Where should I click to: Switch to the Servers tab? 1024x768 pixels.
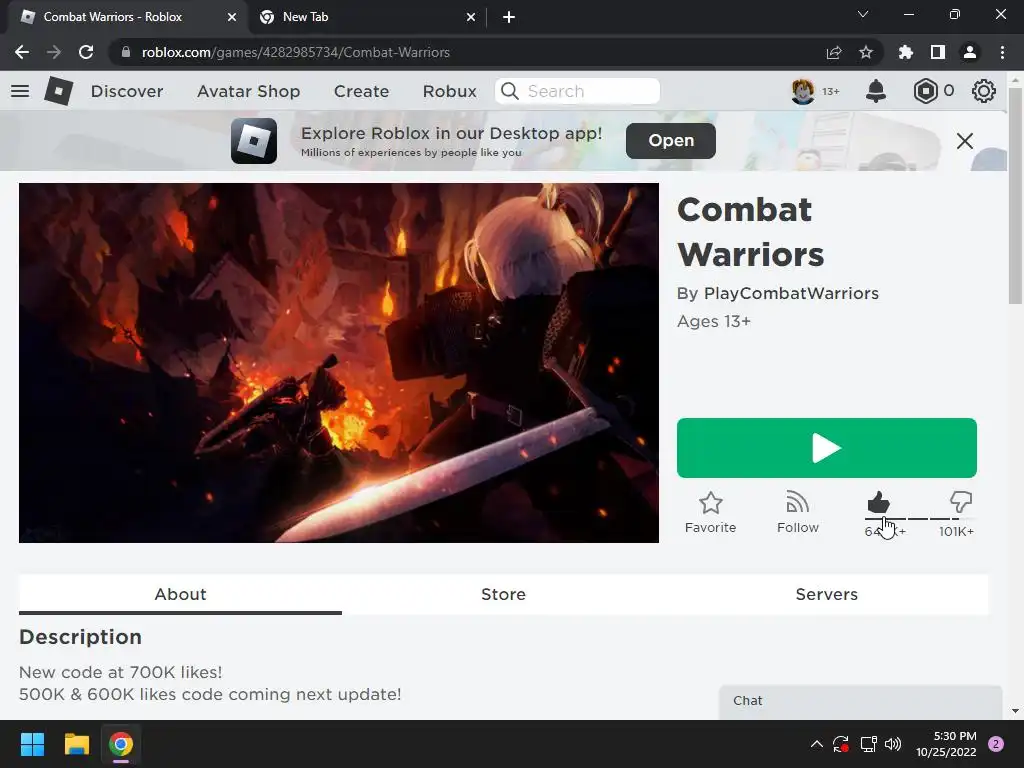click(x=826, y=594)
